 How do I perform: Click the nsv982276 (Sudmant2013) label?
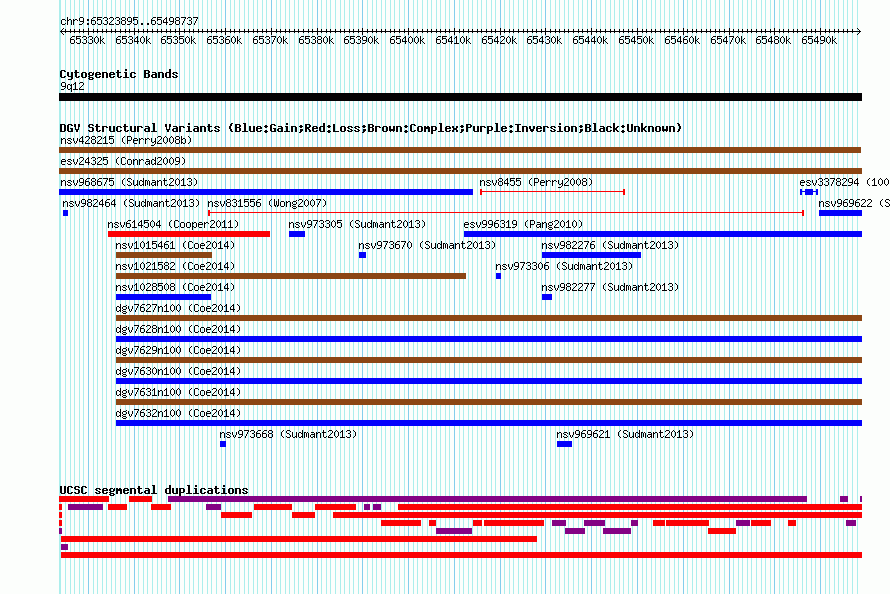click(610, 245)
